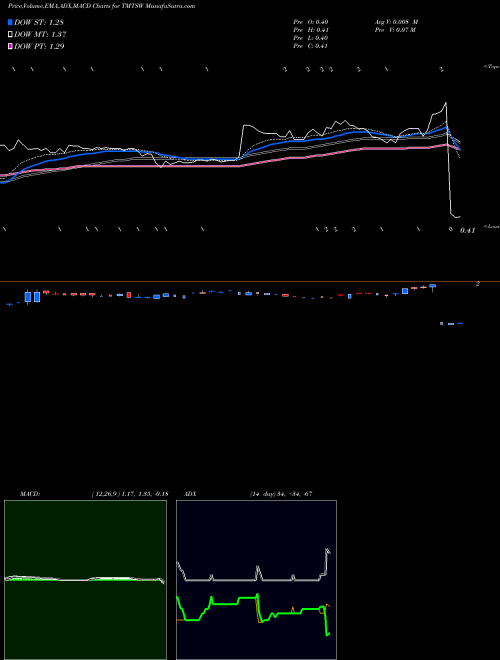Click the MACD '(12,26,9) 1.17, 1.35, -0.18' values
This screenshot has width=500, height=660.
[130, 494]
